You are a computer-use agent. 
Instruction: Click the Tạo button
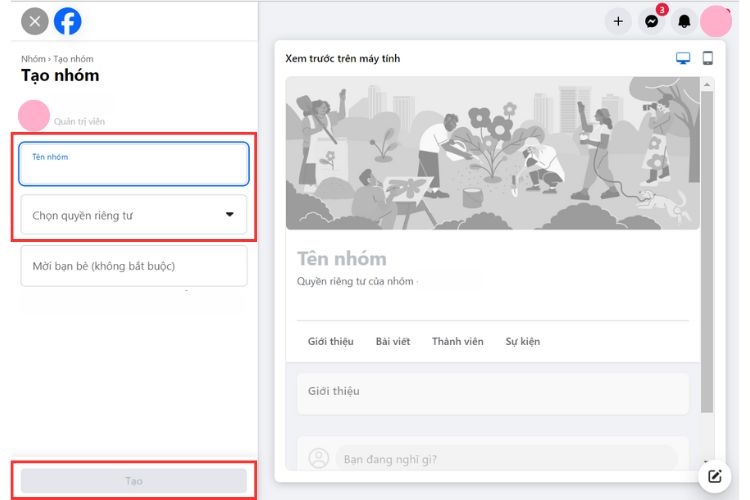tap(134, 481)
